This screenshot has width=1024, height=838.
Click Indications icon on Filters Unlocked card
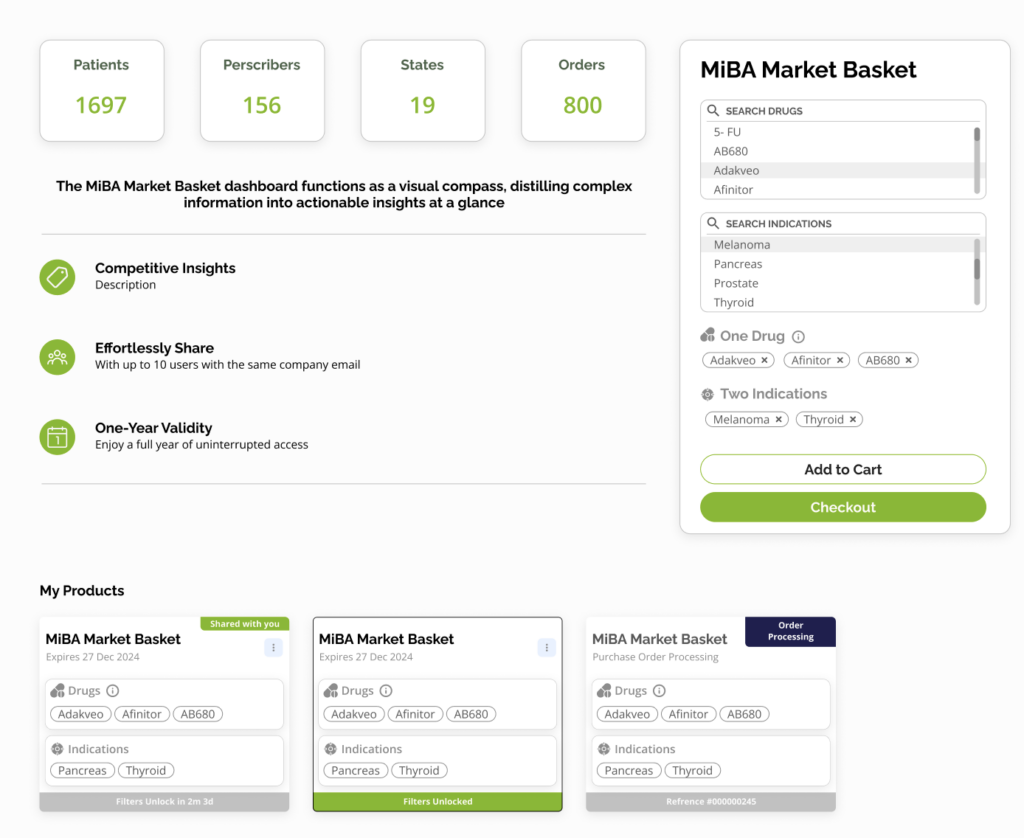coord(331,749)
